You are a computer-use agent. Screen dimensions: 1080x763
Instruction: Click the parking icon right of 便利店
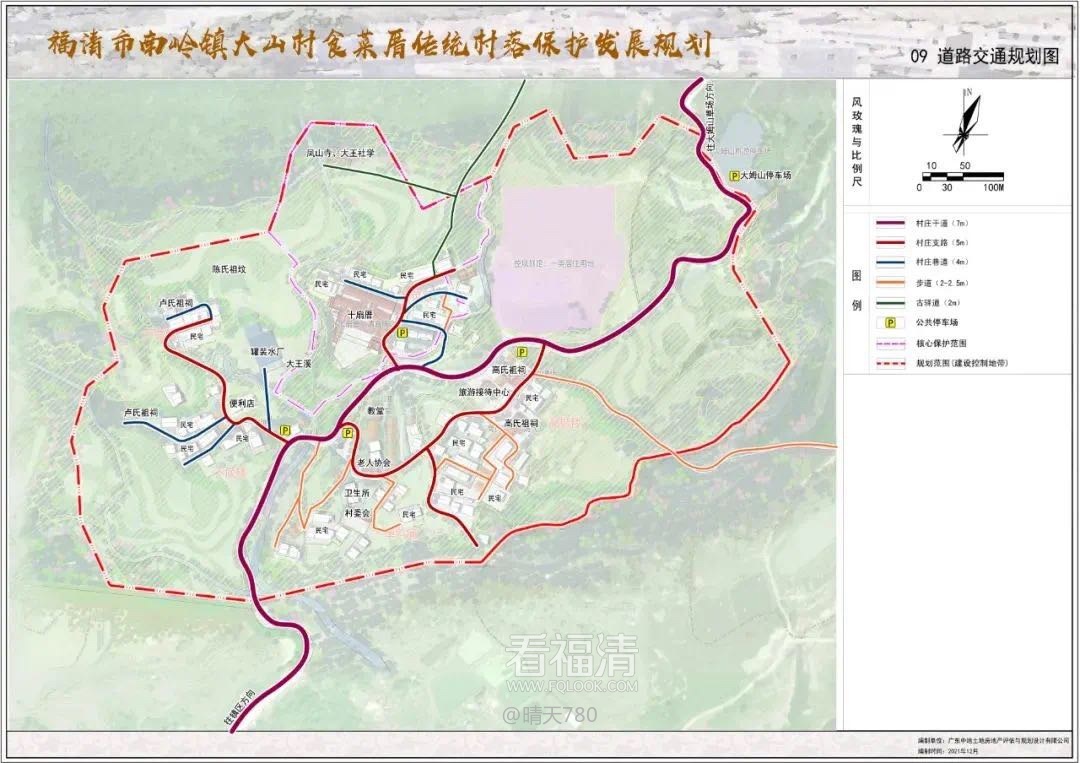[x=285, y=429]
